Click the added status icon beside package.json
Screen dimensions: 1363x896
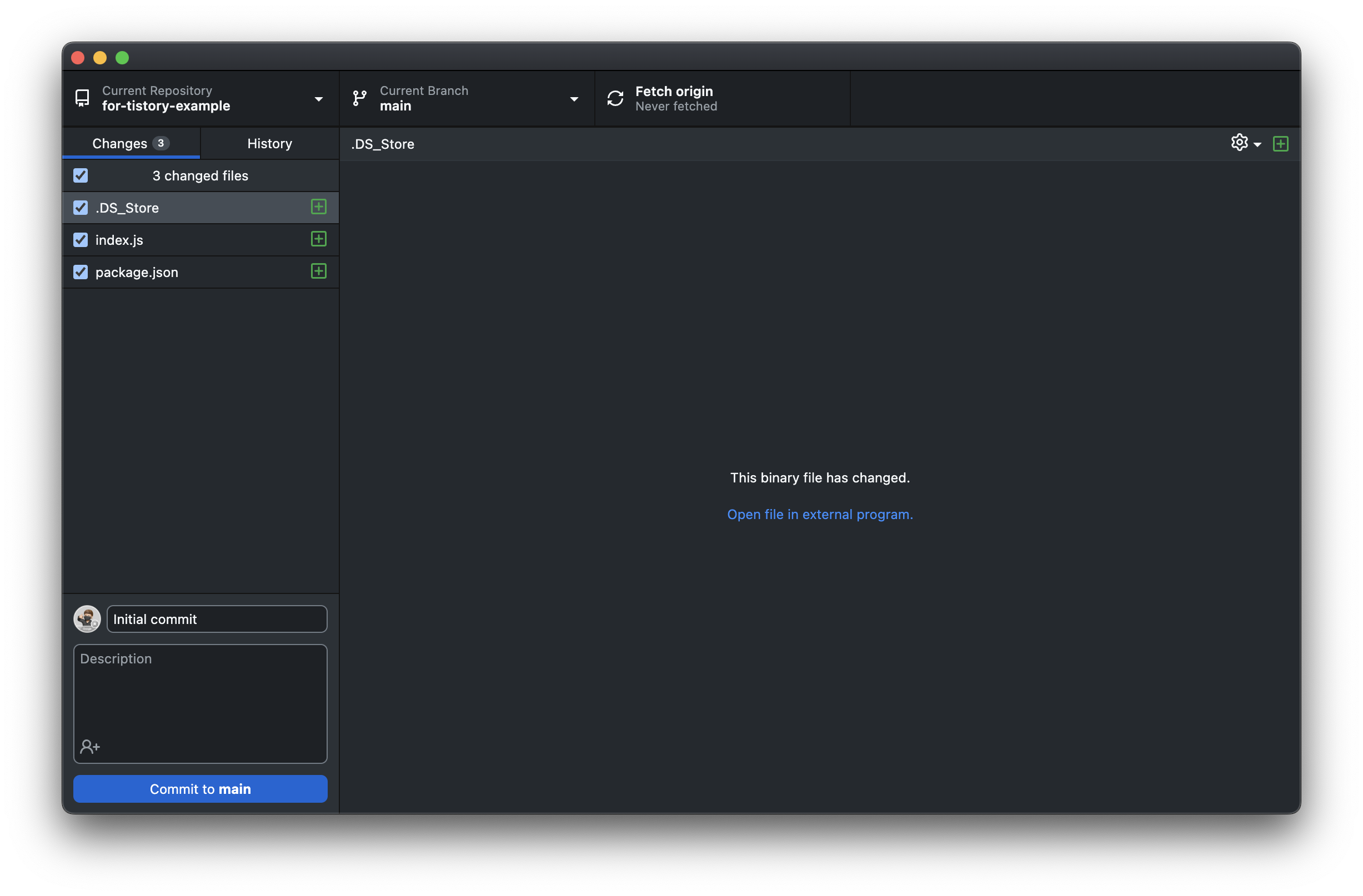pyautogui.click(x=318, y=271)
